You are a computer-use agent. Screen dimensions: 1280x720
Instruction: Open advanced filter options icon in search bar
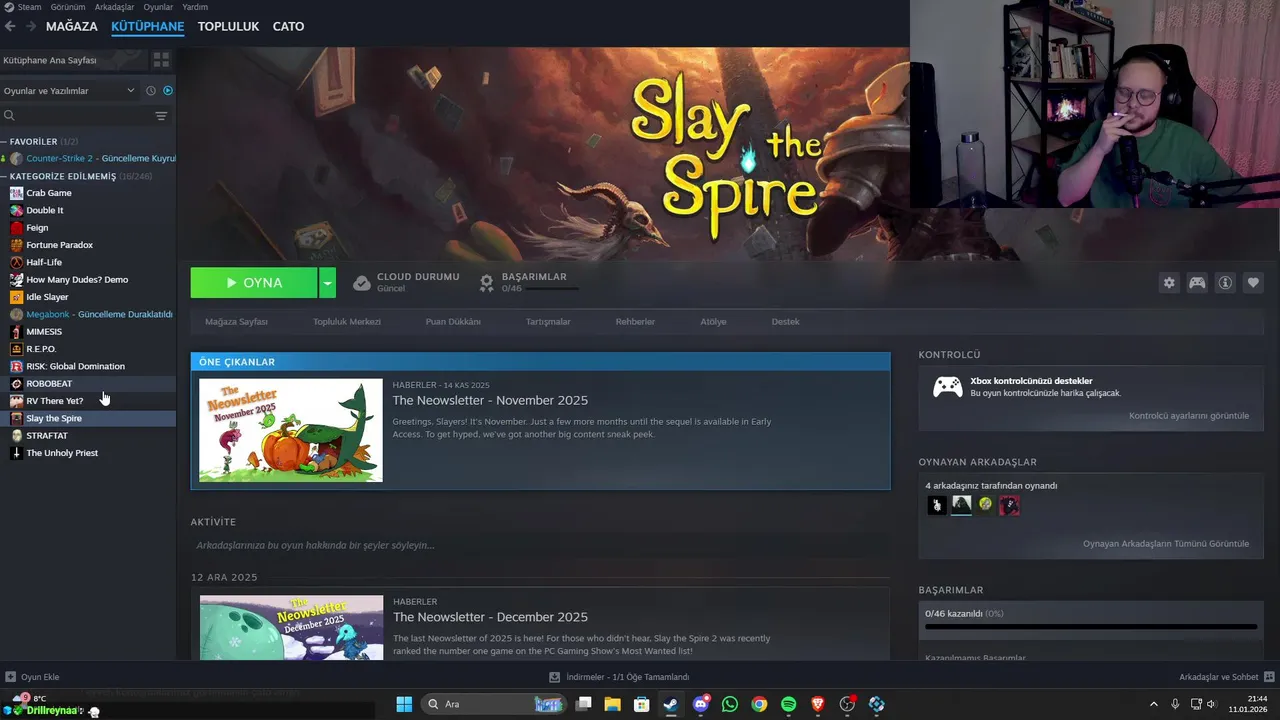tap(161, 116)
